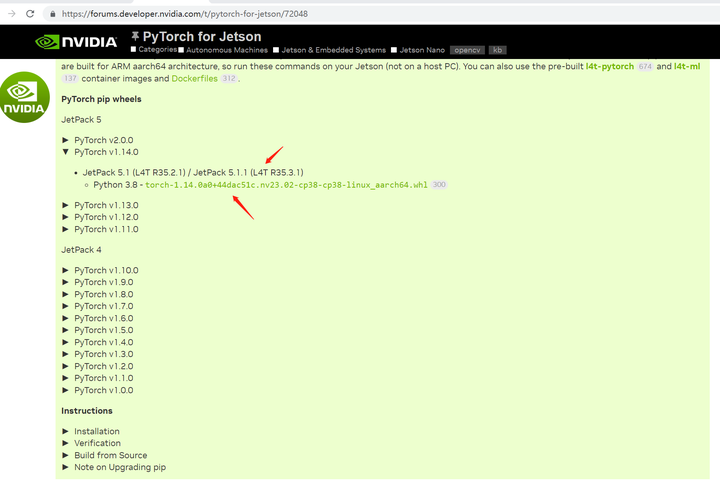Expand the PyTorch v1.2.0 section
Screen dimensions: 720x491
click(98, 366)
